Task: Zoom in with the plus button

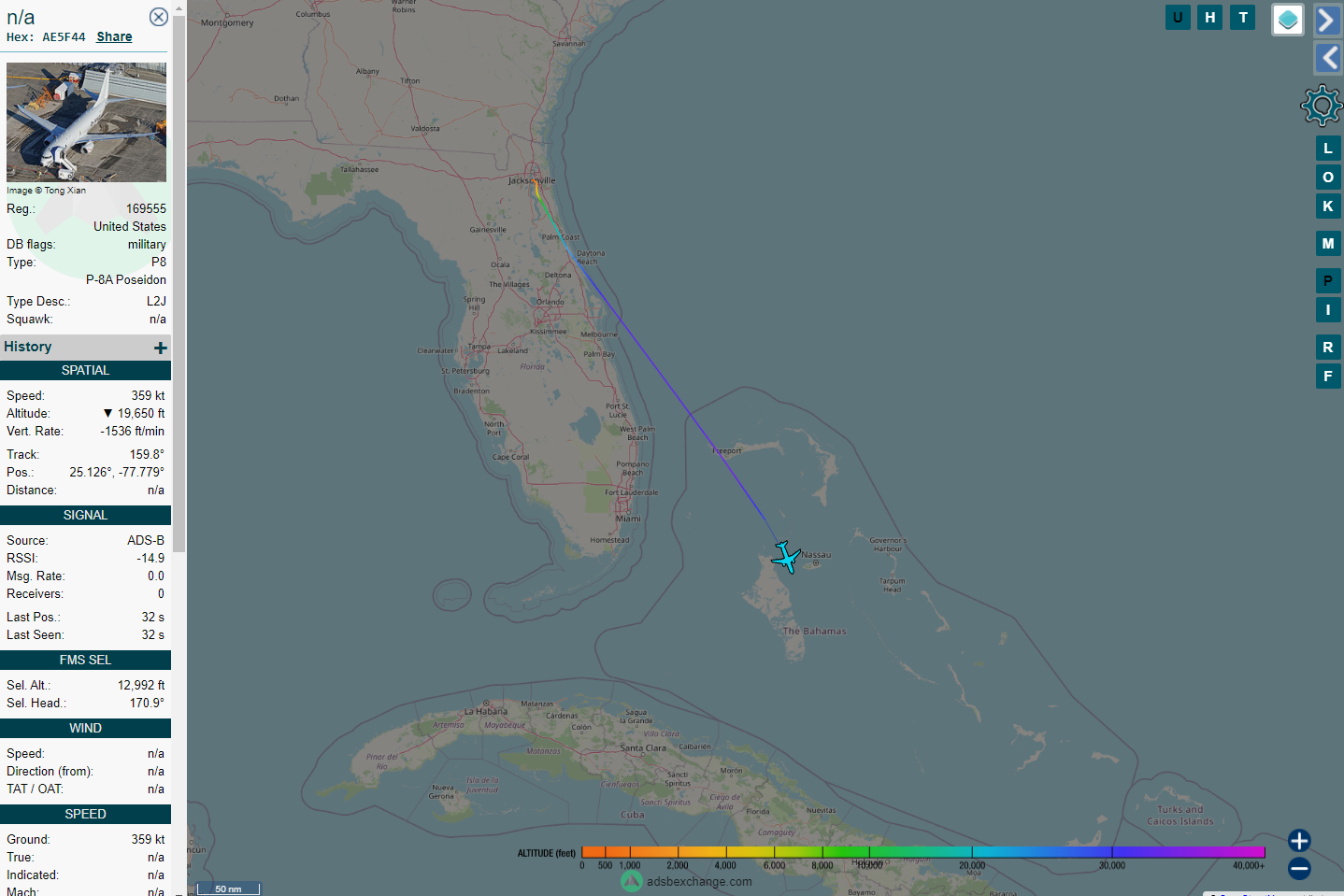Action: (1299, 841)
